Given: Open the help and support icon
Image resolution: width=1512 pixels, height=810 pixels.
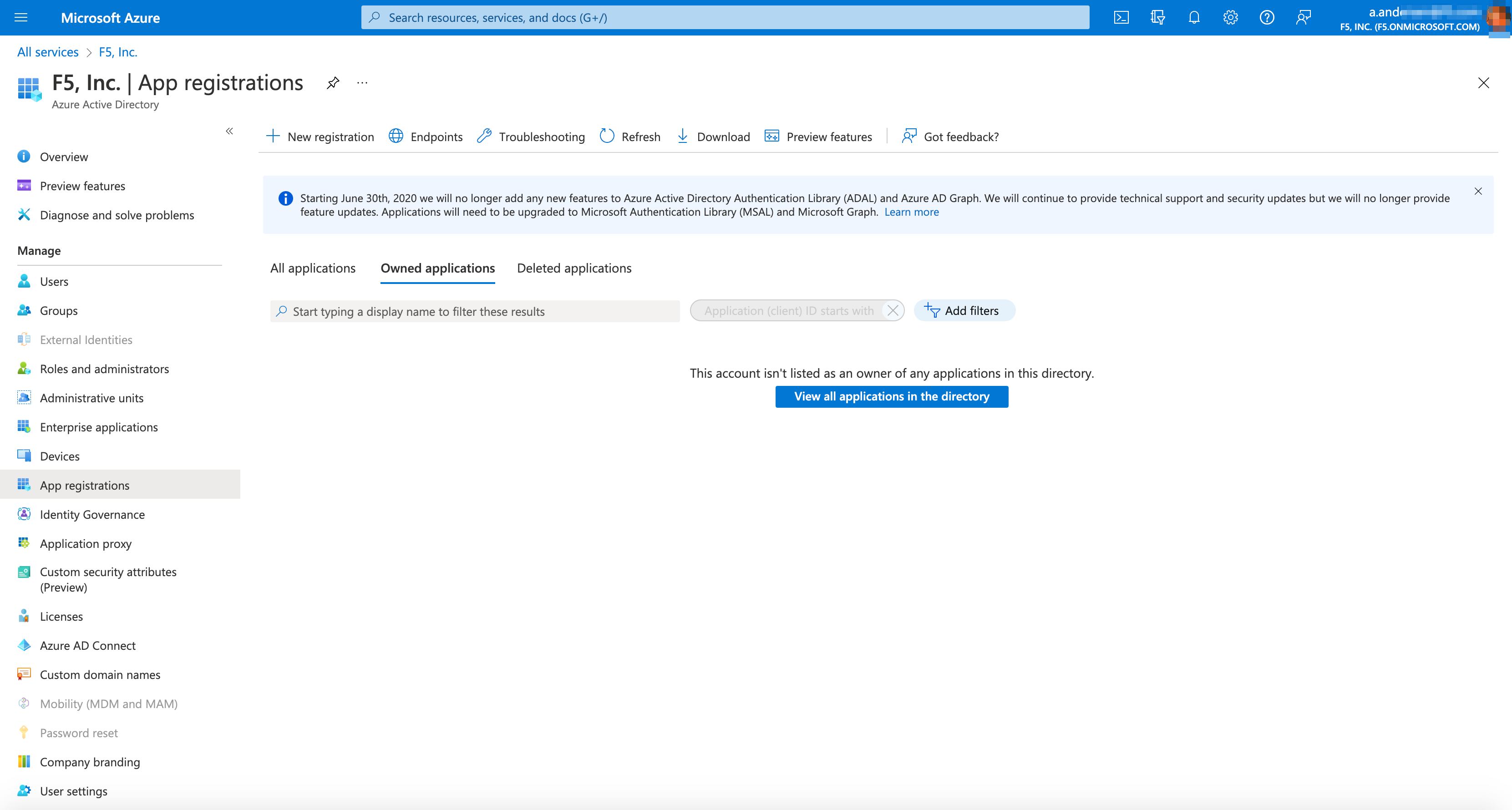Looking at the screenshot, I should tap(1267, 17).
